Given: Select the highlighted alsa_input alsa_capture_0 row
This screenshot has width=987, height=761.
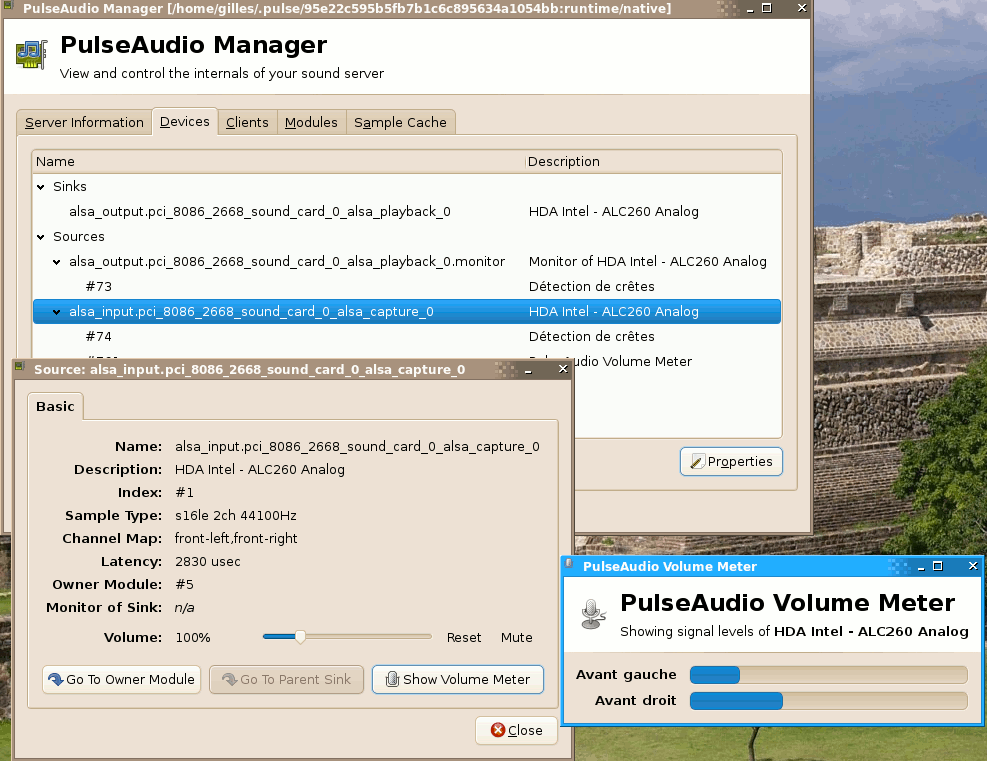Looking at the screenshot, I should pyautogui.click(x=407, y=312).
